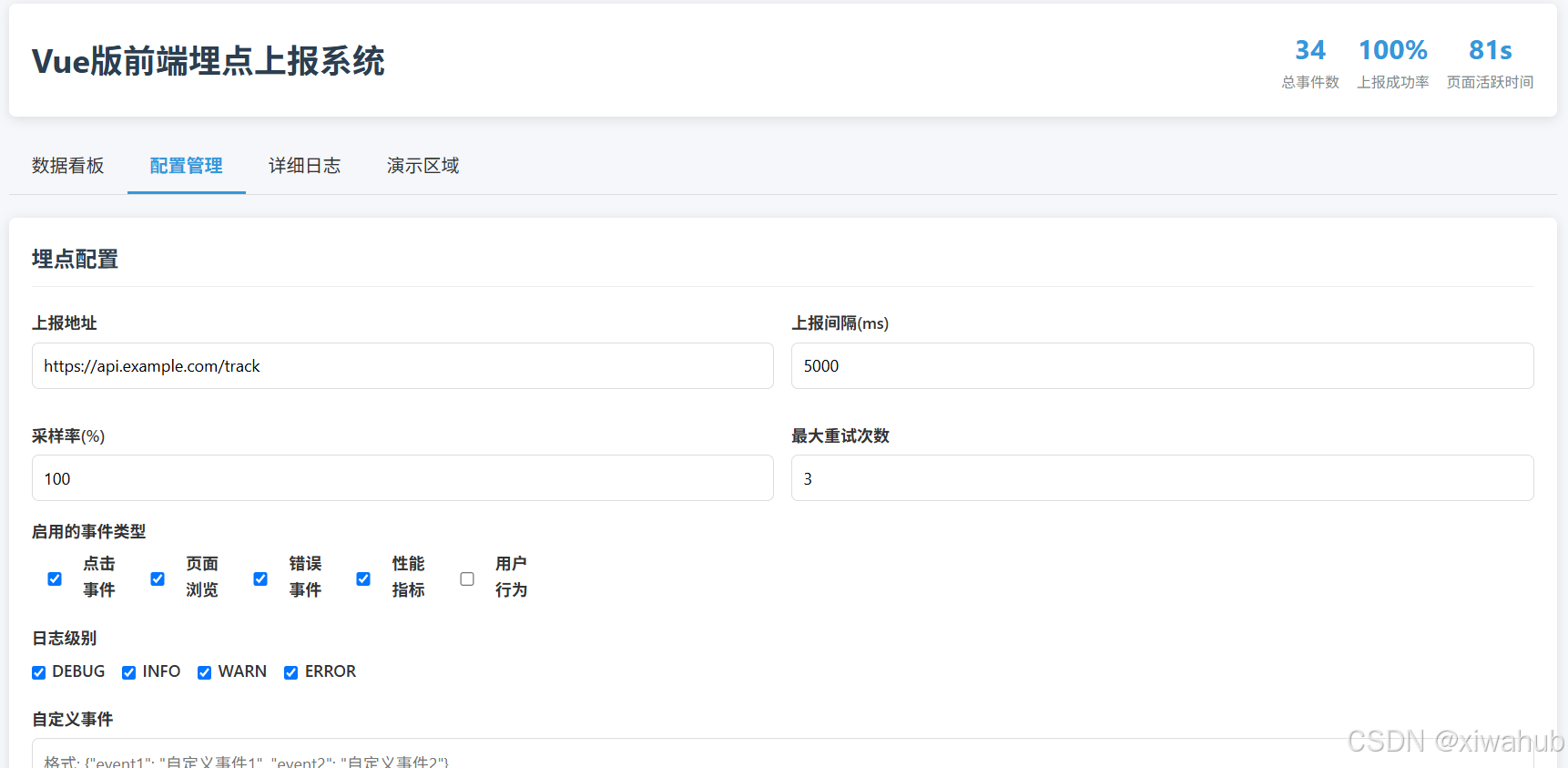1568x768 pixels.
Task: Click the 总事件数 value 34
Action: coord(1310,50)
